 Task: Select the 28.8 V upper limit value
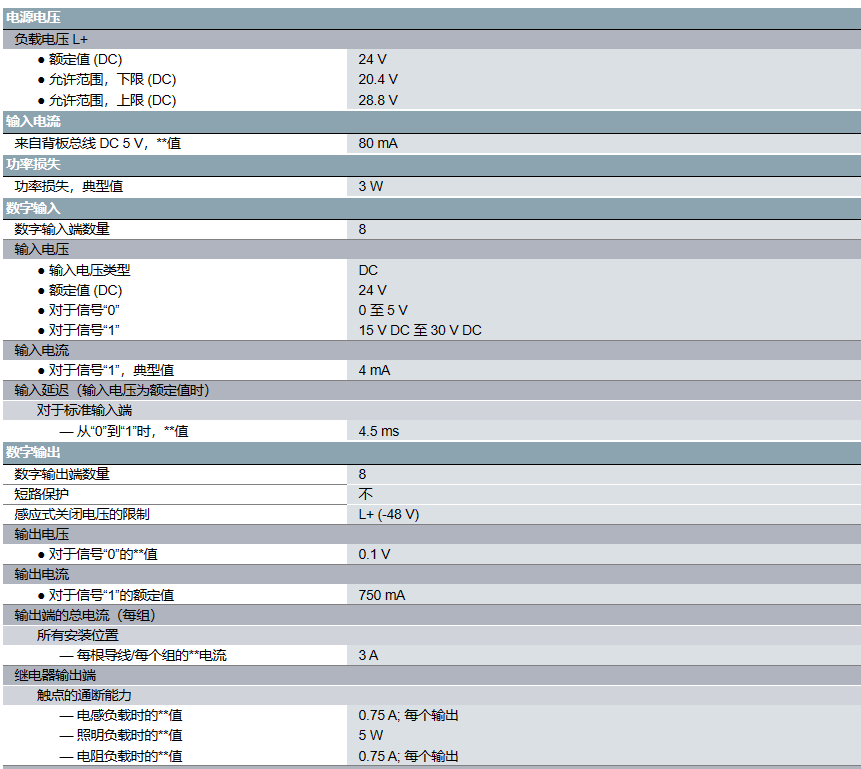[x=378, y=100]
